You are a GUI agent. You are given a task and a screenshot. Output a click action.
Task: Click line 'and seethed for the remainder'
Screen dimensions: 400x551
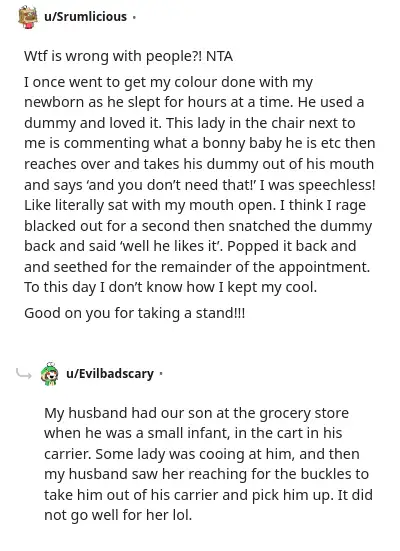pos(197,267)
